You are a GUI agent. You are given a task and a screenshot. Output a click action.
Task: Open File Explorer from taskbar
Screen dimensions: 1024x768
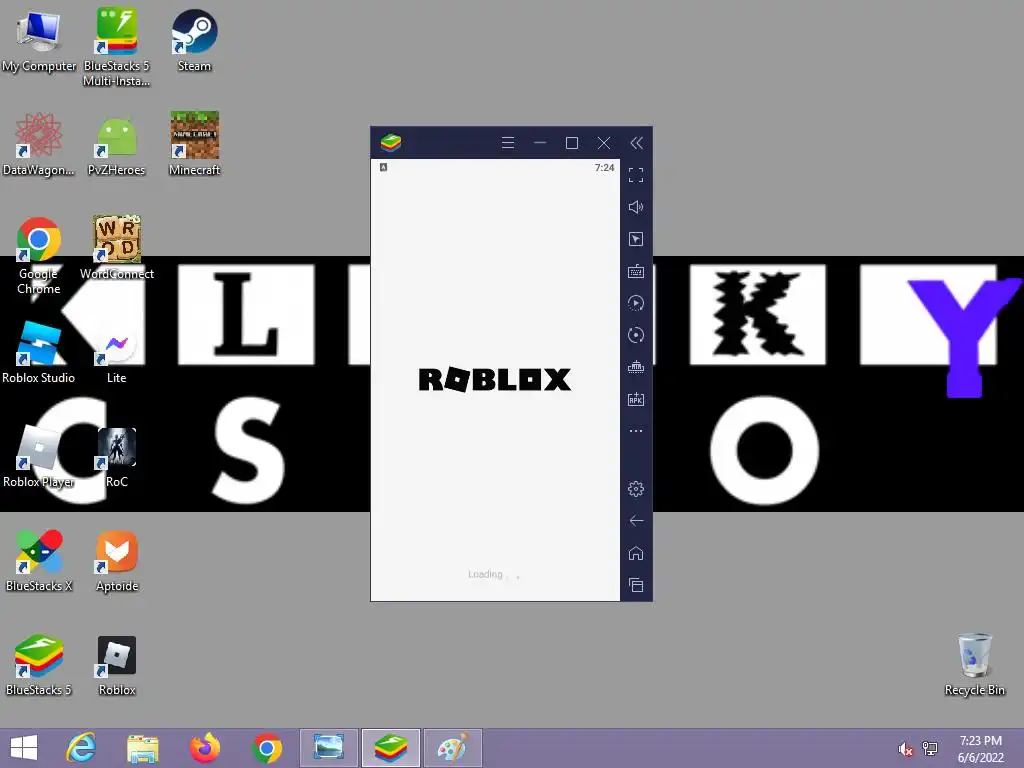[x=142, y=748]
